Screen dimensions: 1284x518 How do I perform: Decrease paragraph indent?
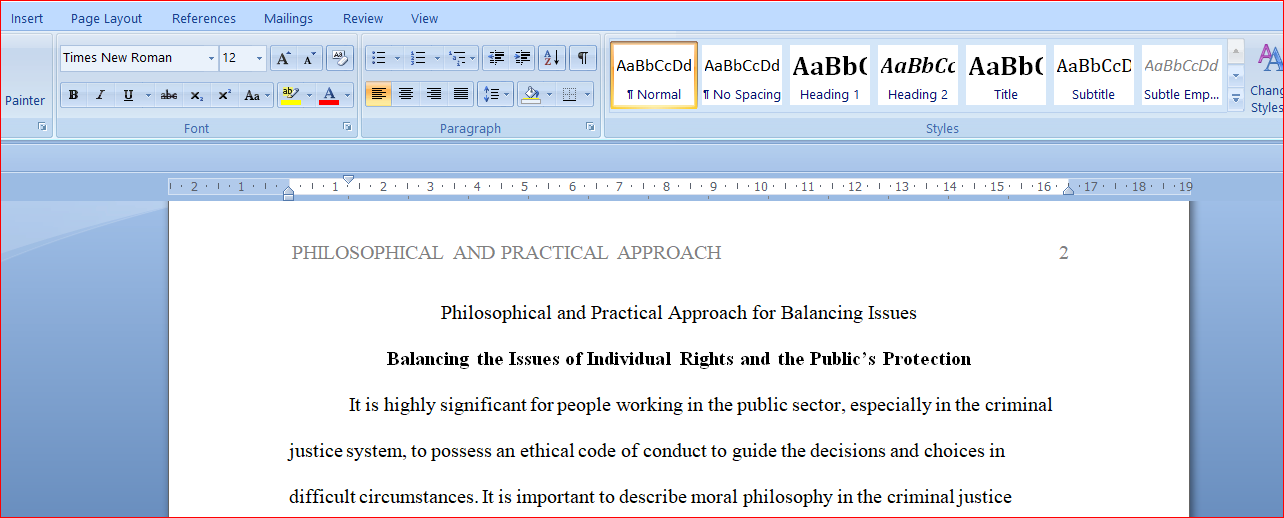[x=496, y=58]
